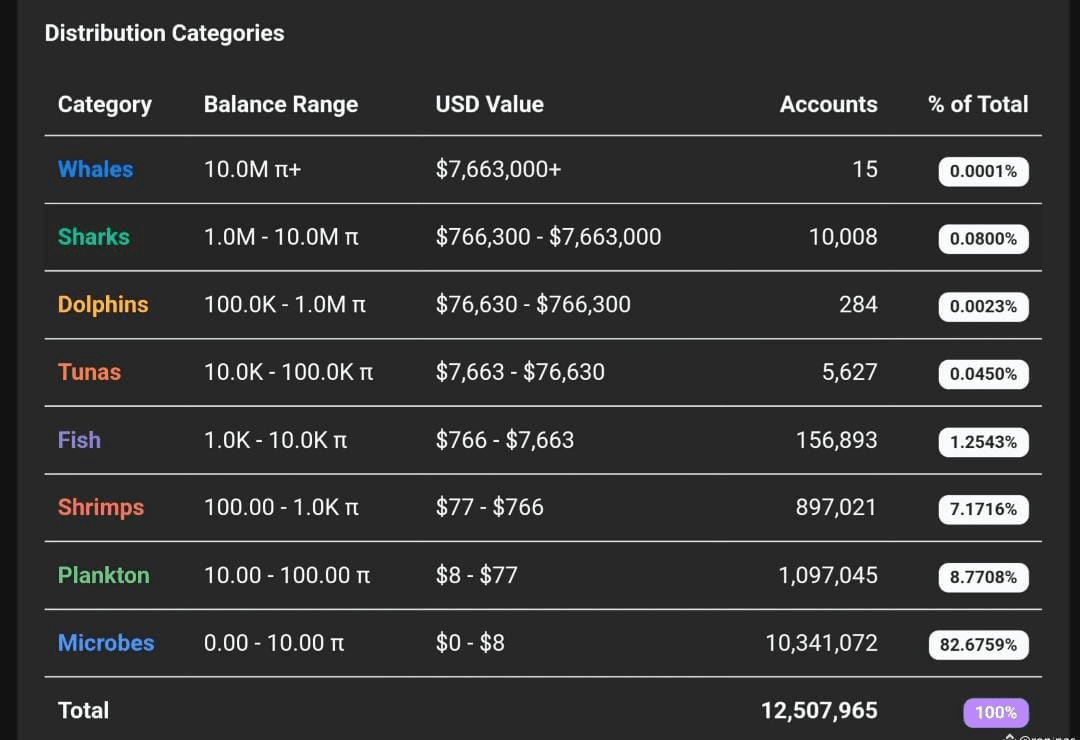Click the Distribution Categories heading
1080x740 pixels.
tap(164, 33)
